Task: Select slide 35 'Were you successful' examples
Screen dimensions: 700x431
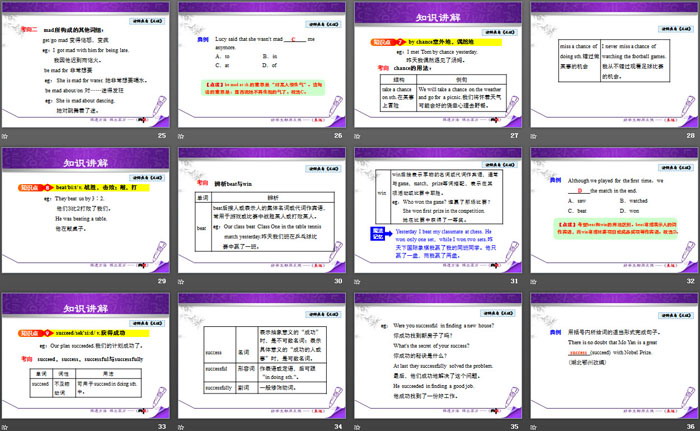Action: (x=437, y=354)
